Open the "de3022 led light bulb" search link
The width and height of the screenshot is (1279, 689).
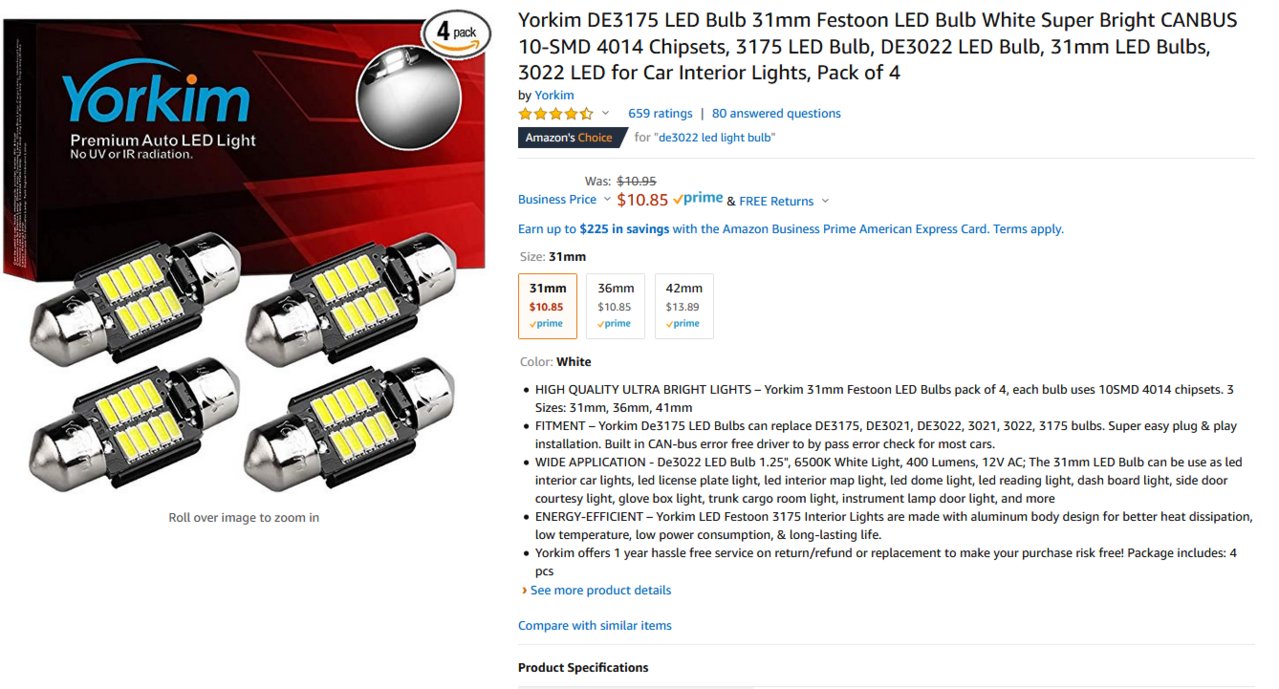point(716,138)
